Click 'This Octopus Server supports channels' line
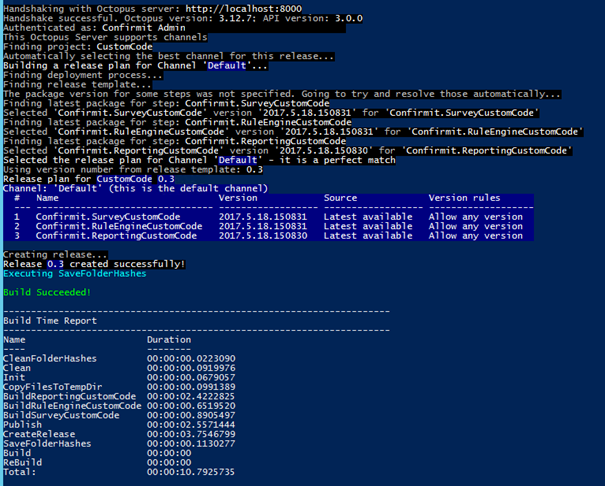Viewport: 605px width, 487px height. point(105,37)
